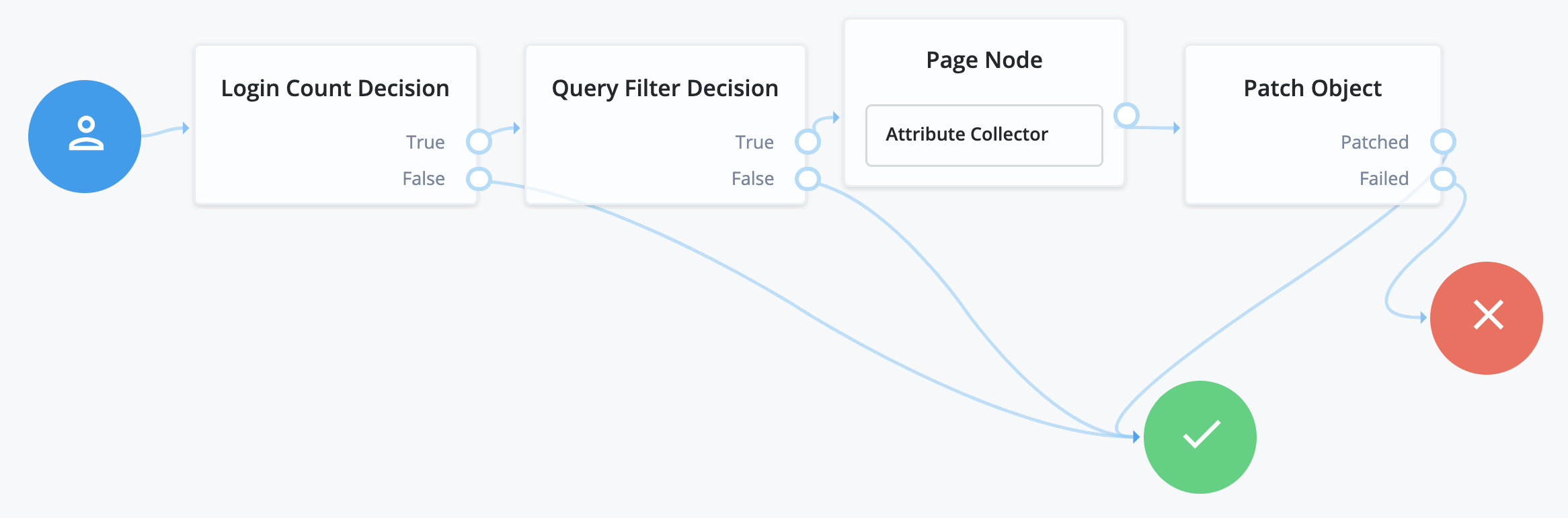
Task: Select the Patch Object node title
Action: pos(1312,88)
